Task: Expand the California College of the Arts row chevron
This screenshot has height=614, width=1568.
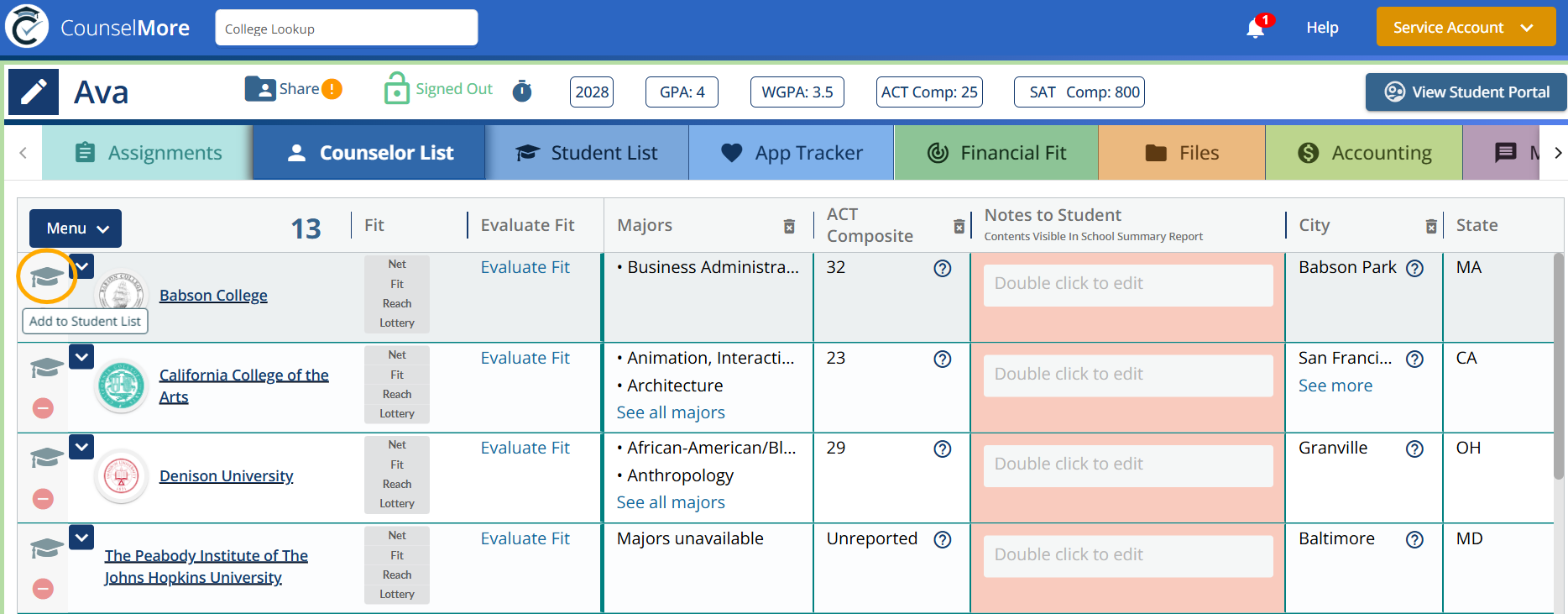Action: click(x=81, y=356)
